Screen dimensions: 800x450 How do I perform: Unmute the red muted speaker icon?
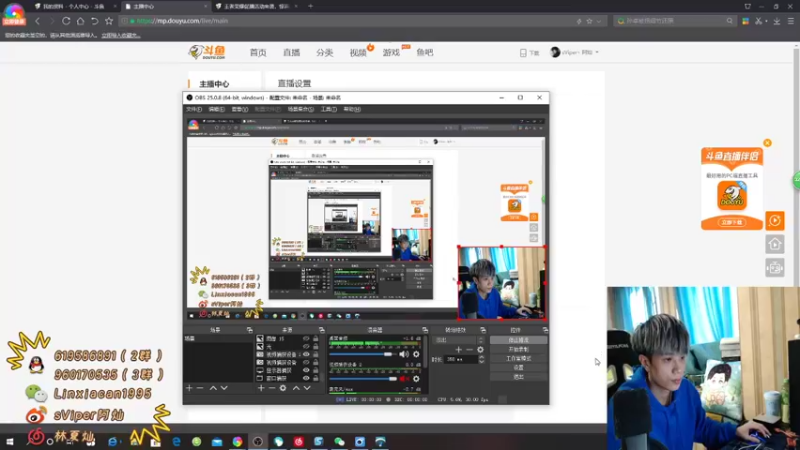coord(404,379)
